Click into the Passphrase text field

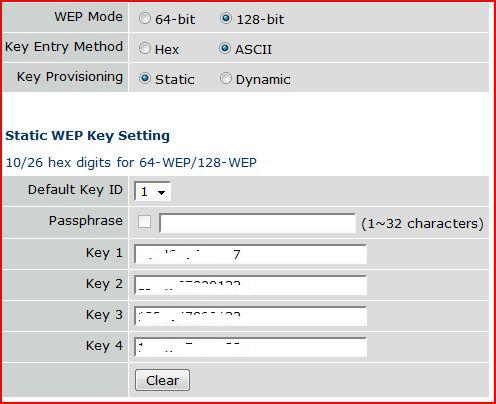(x=258, y=223)
